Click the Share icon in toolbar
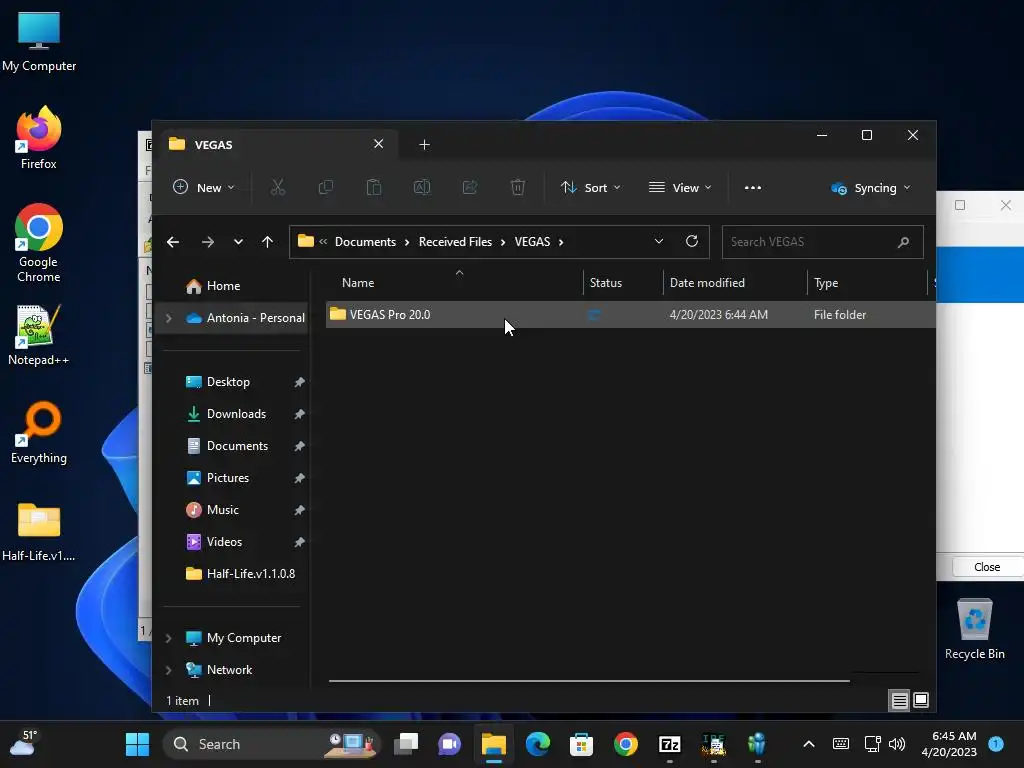 pyautogui.click(x=470, y=187)
